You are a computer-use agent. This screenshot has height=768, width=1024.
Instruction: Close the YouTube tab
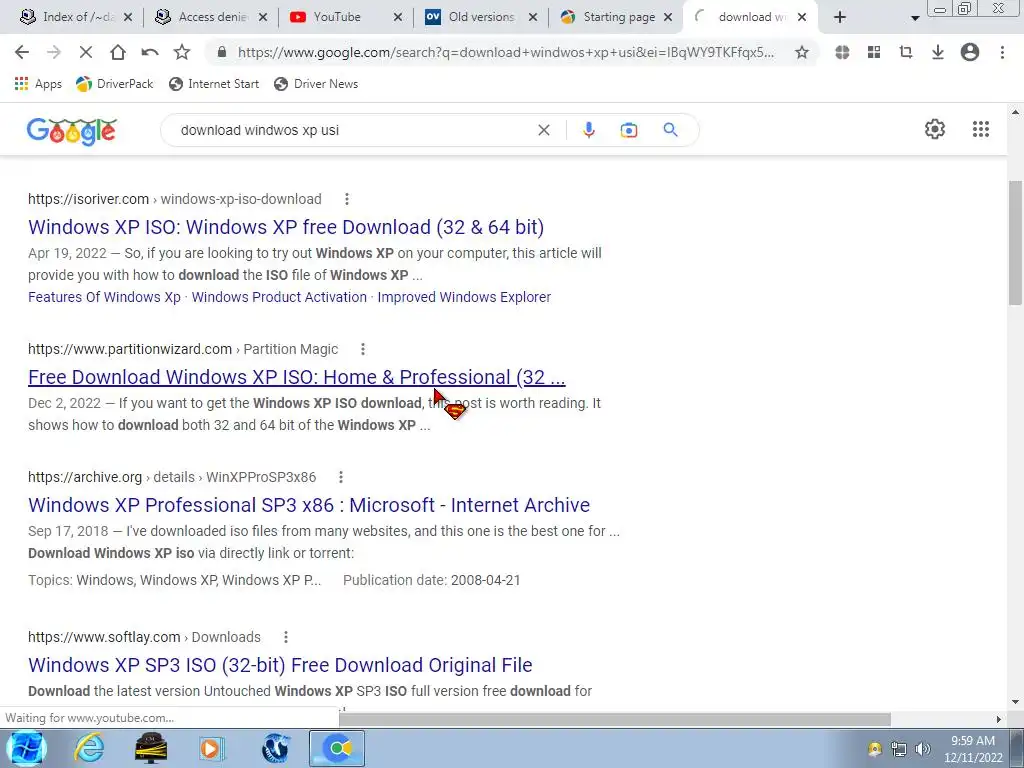pos(398,18)
